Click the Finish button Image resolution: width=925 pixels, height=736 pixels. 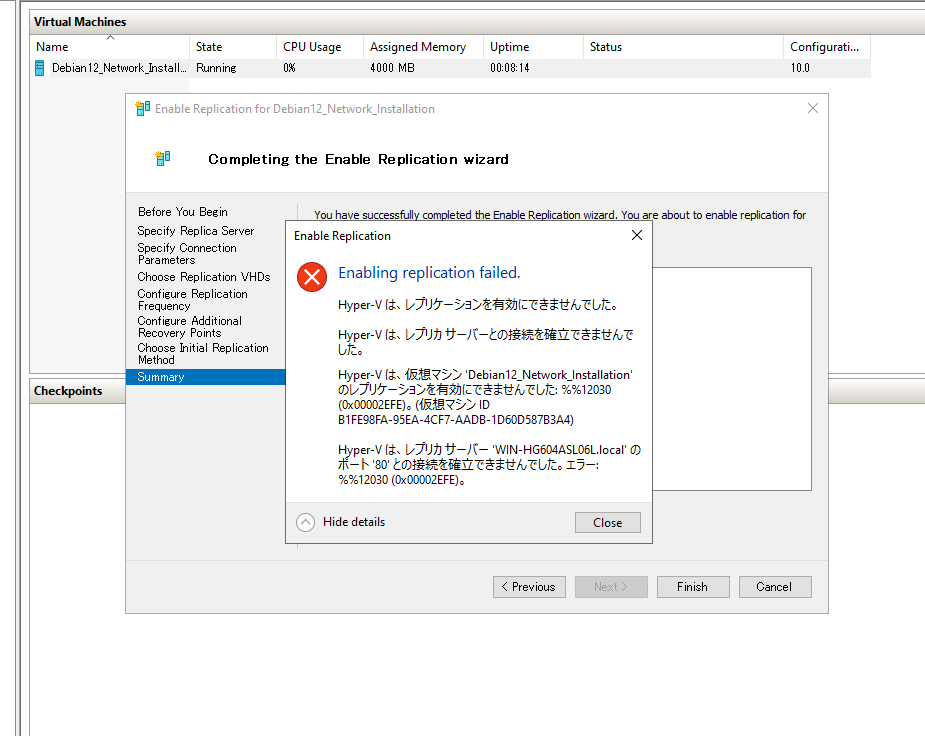pos(693,587)
